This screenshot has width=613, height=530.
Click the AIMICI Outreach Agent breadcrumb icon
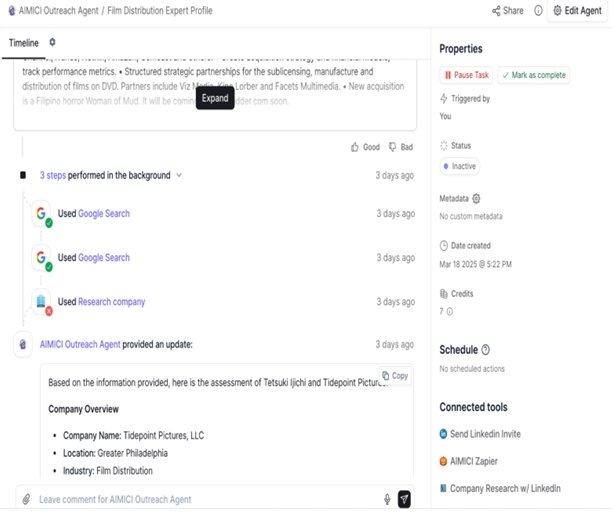point(12,11)
